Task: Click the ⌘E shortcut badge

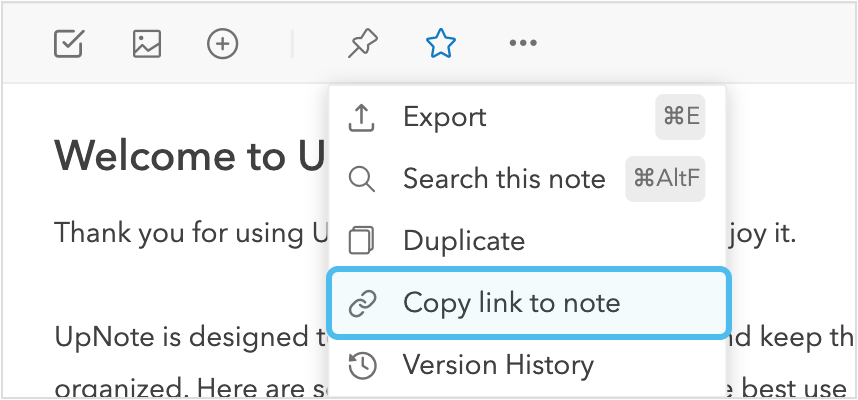Action: pyautogui.click(x=679, y=117)
